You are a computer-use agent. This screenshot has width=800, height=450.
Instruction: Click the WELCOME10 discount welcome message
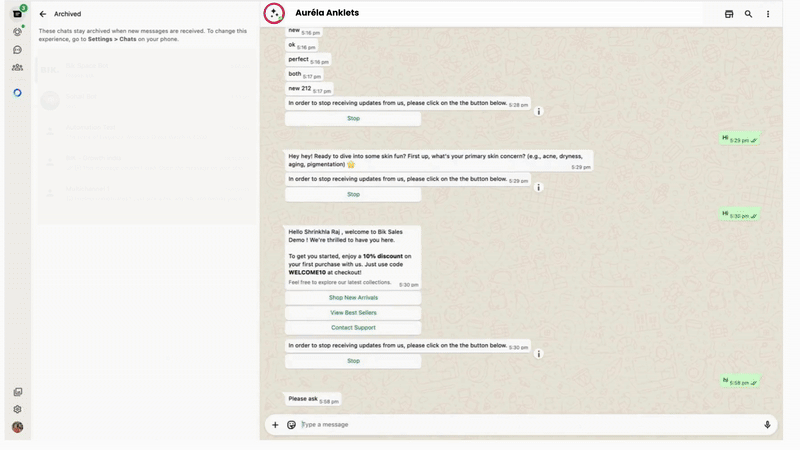click(x=353, y=258)
